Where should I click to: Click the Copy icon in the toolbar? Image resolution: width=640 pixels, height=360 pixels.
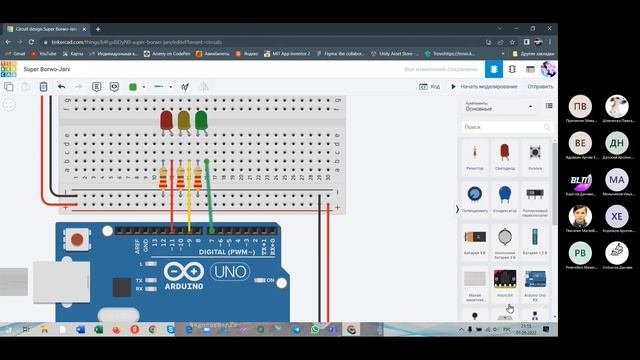tap(9, 87)
